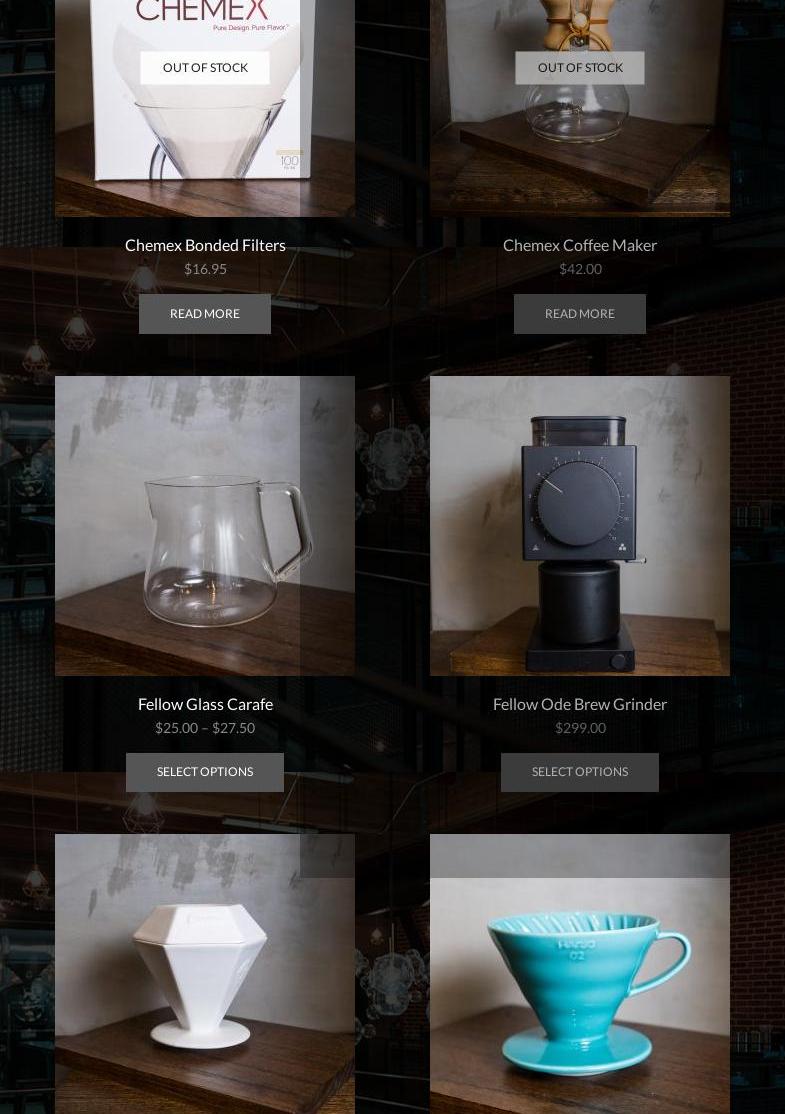Screen dimensions: 785x1114
Task: Click Read More under Chemex Coffee Maker
Action: pos(580,313)
